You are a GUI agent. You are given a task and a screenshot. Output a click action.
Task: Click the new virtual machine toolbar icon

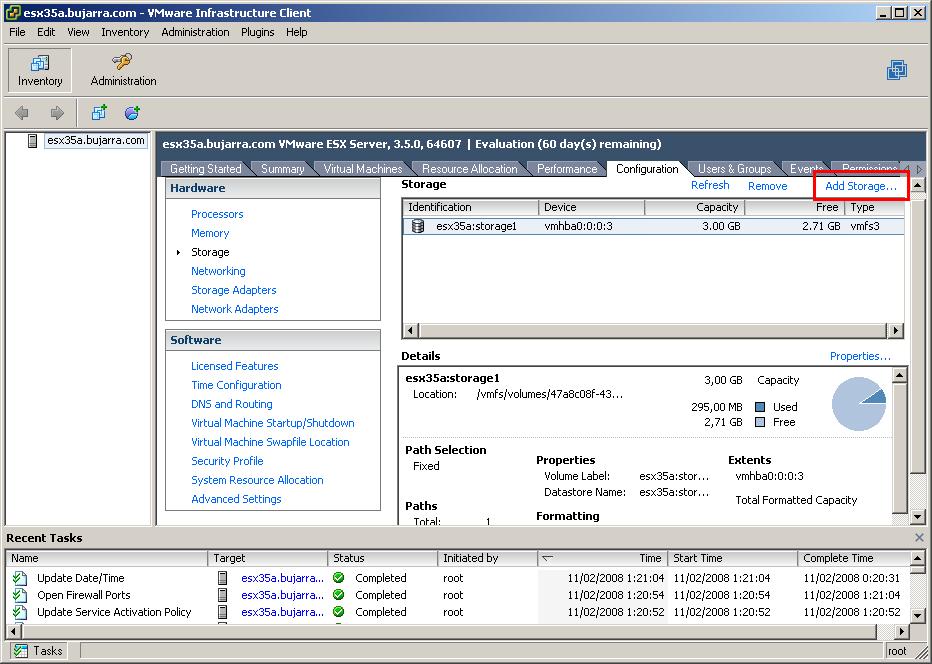pos(99,112)
